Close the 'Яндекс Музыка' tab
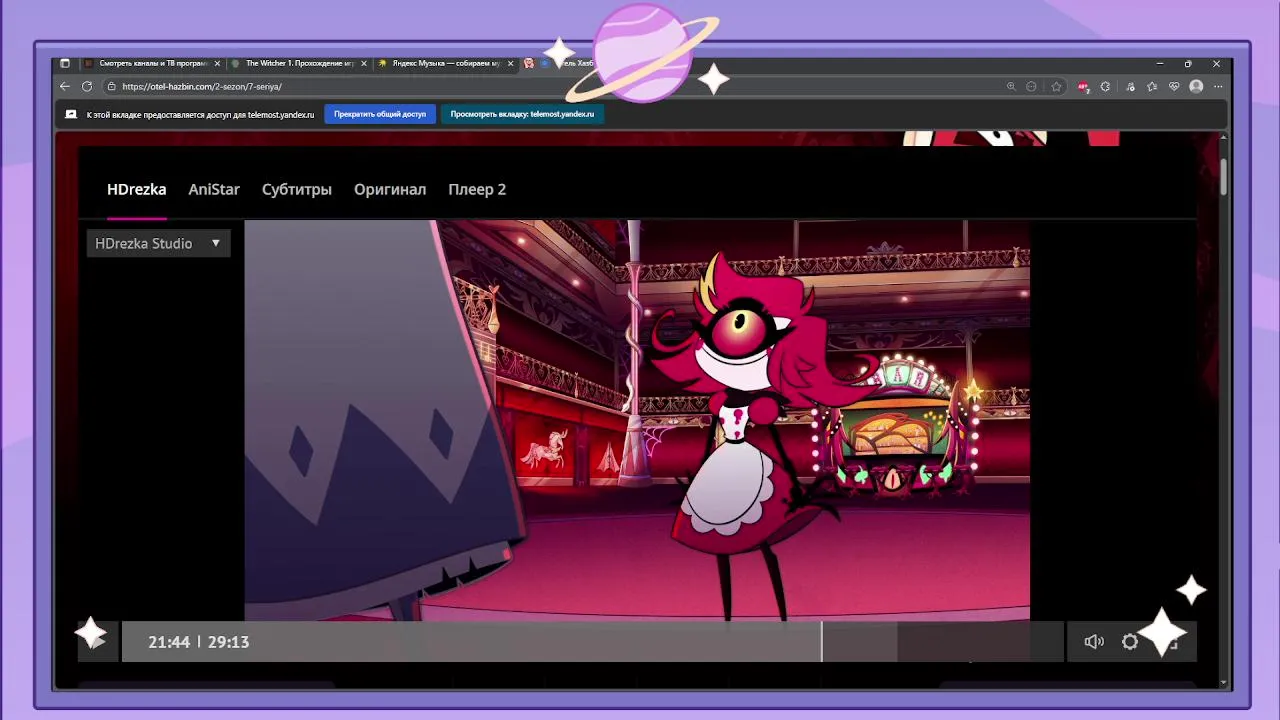 [511, 63]
